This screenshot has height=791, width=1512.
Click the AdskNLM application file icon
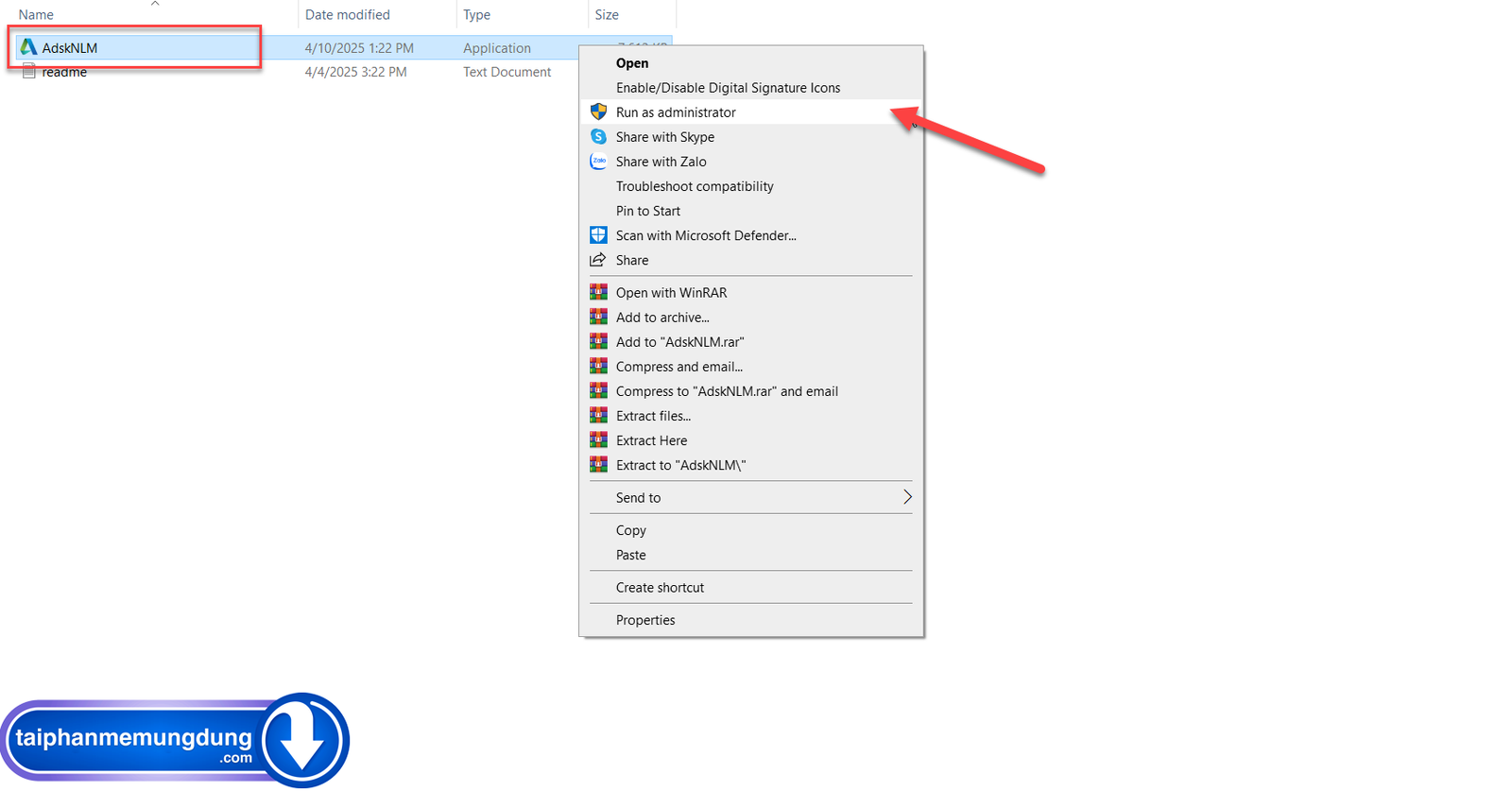coord(28,47)
